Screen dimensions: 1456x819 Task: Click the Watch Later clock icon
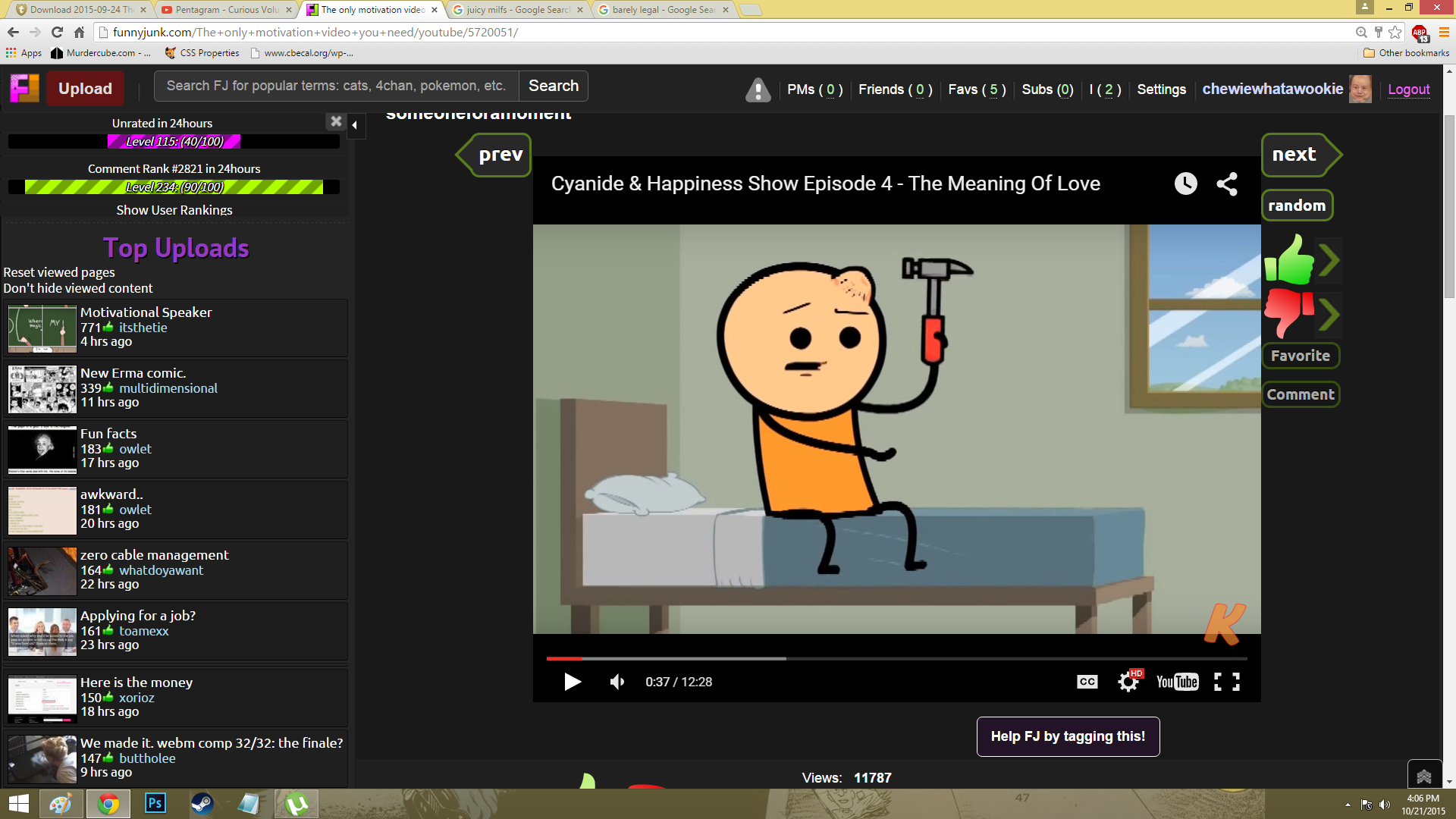(1185, 184)
